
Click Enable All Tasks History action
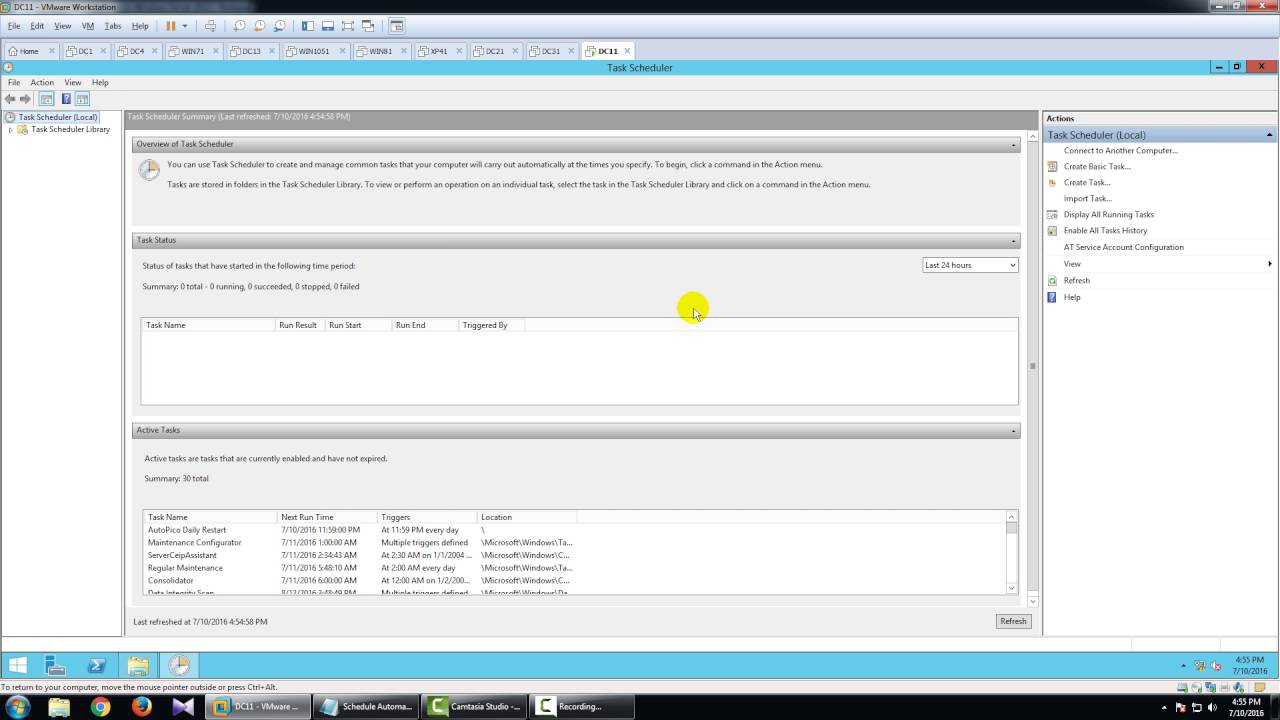[x=1105, y=231]
